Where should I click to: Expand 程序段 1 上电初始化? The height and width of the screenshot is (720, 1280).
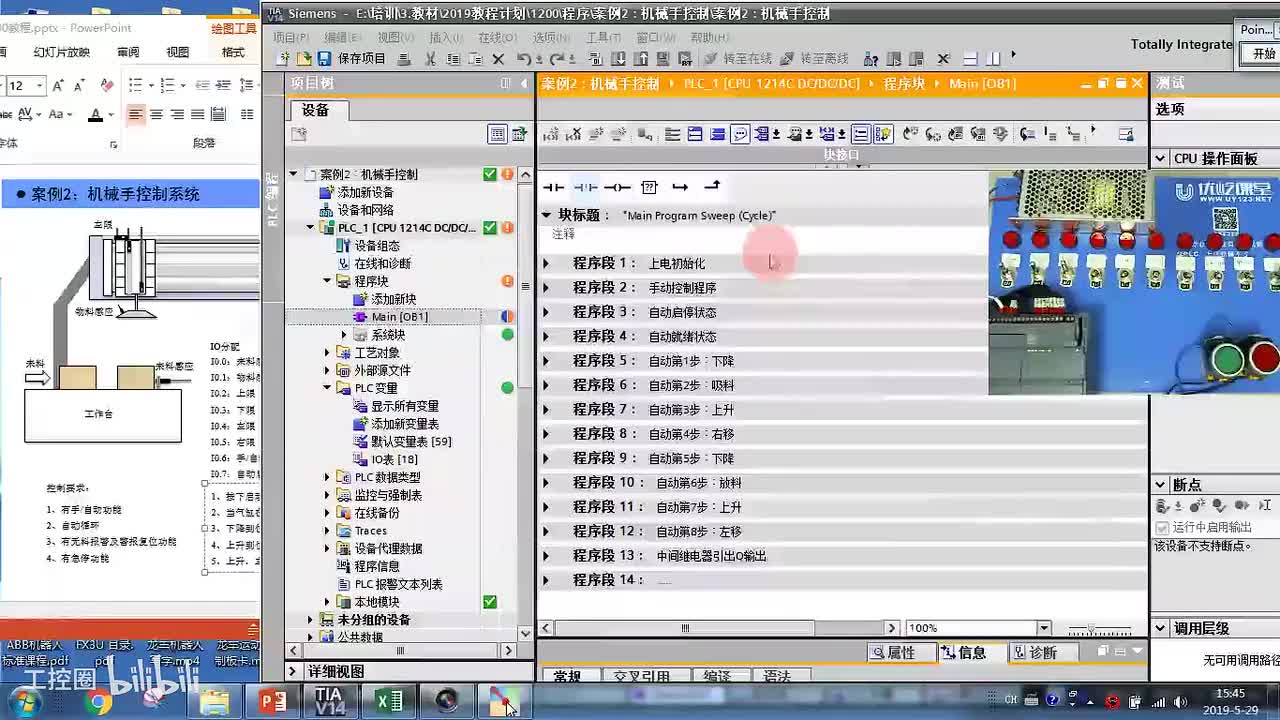[x=545, y=263]
